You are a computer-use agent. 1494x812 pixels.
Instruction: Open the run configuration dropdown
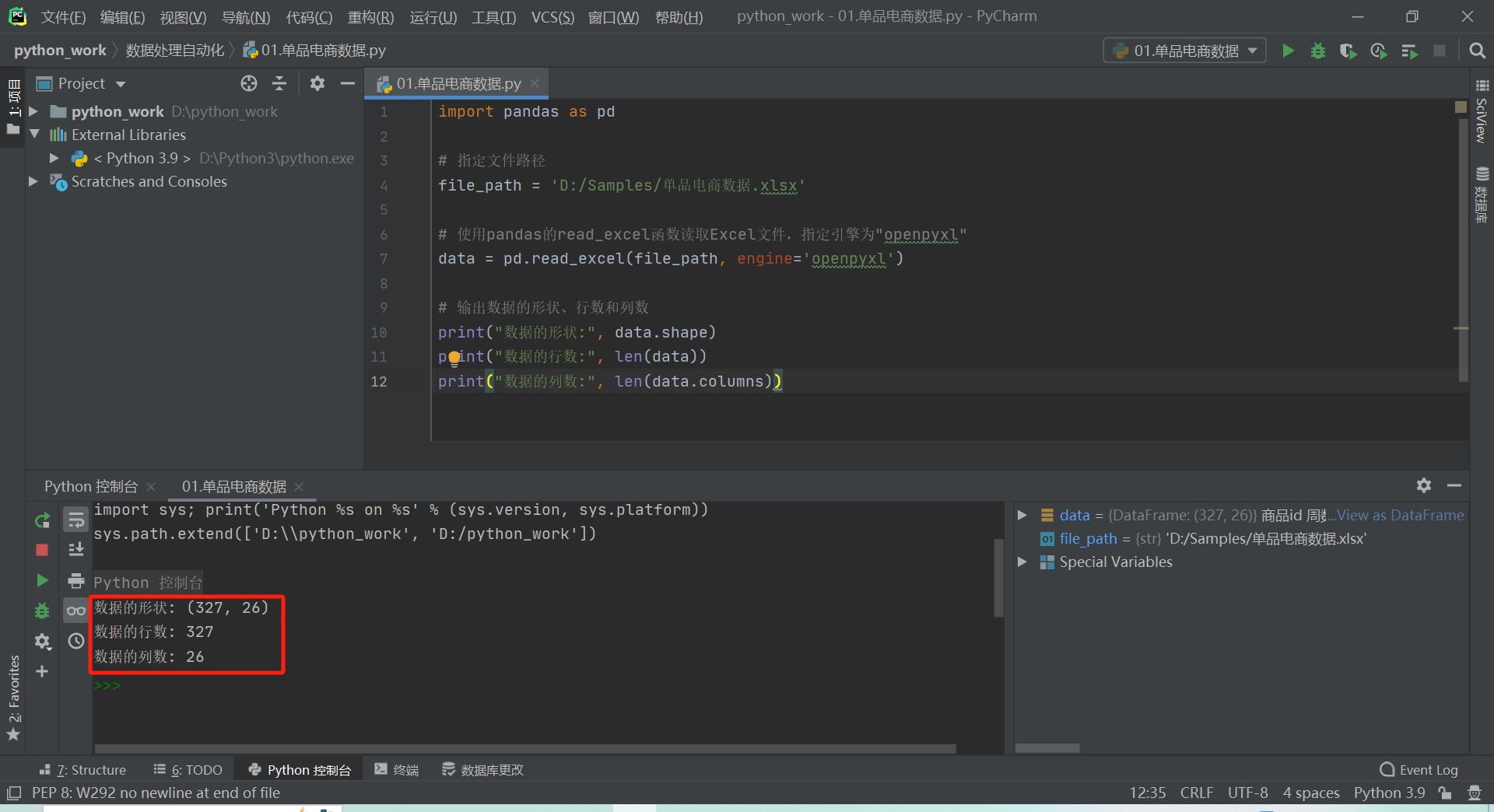[x=1184, y=51]
